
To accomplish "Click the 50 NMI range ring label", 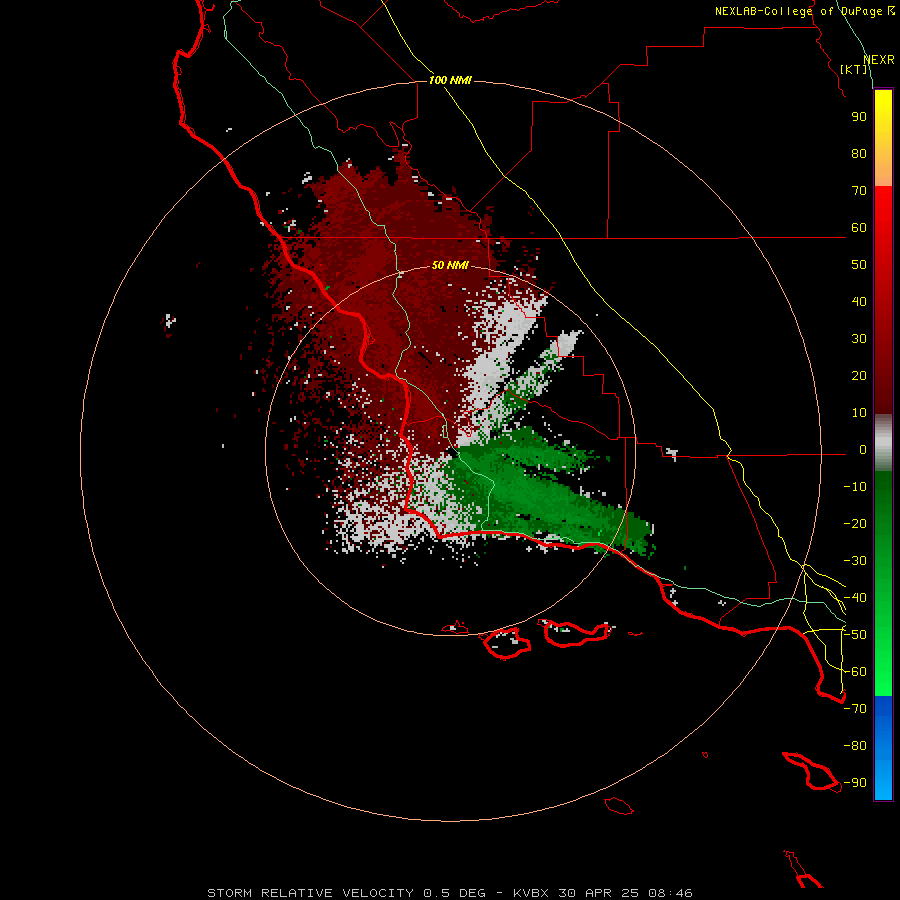I will click(450, 265).
